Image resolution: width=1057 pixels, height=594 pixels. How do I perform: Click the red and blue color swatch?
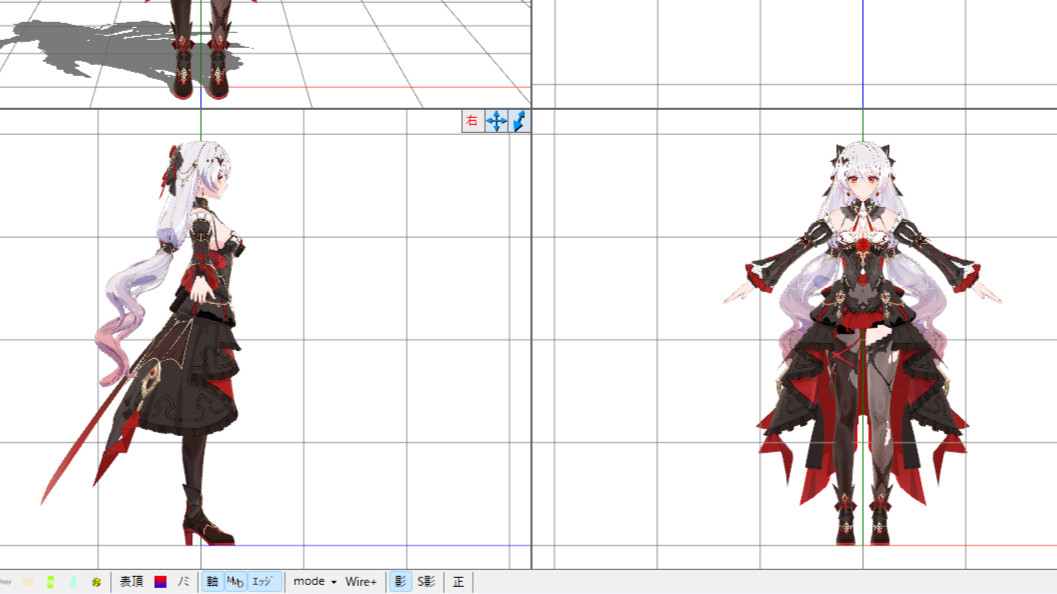[160, 581]
